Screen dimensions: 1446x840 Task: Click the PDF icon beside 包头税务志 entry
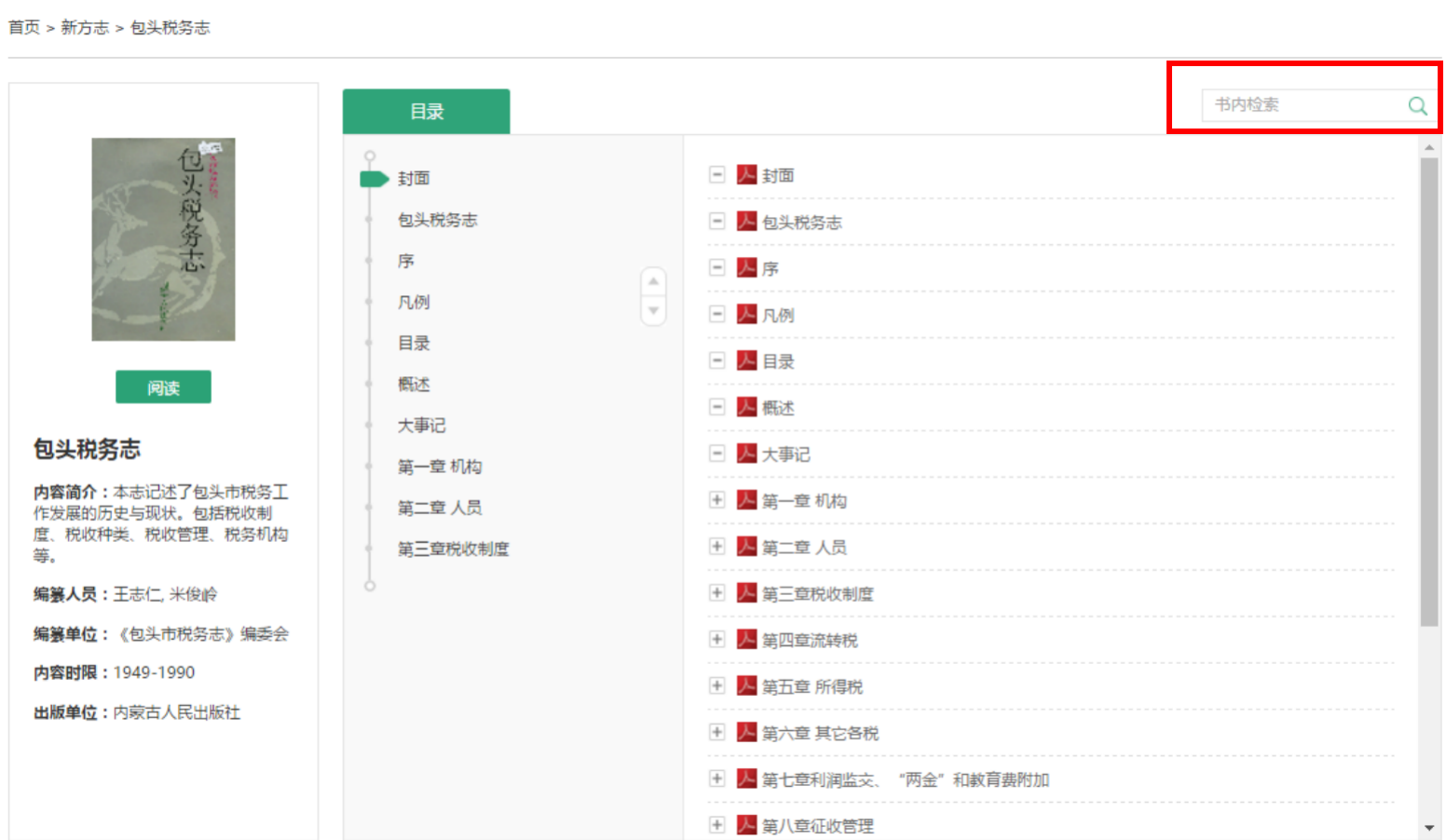pos(746,221)
